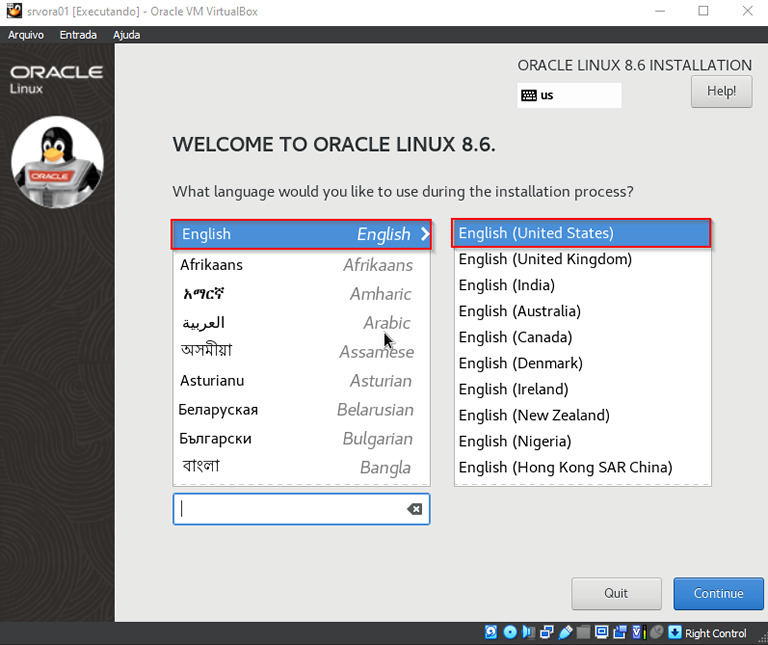Image resolution: width=768 pixels, height=645 pixels.
Task: Click the mouse integration status icon
Action: [x=656, y=632]
